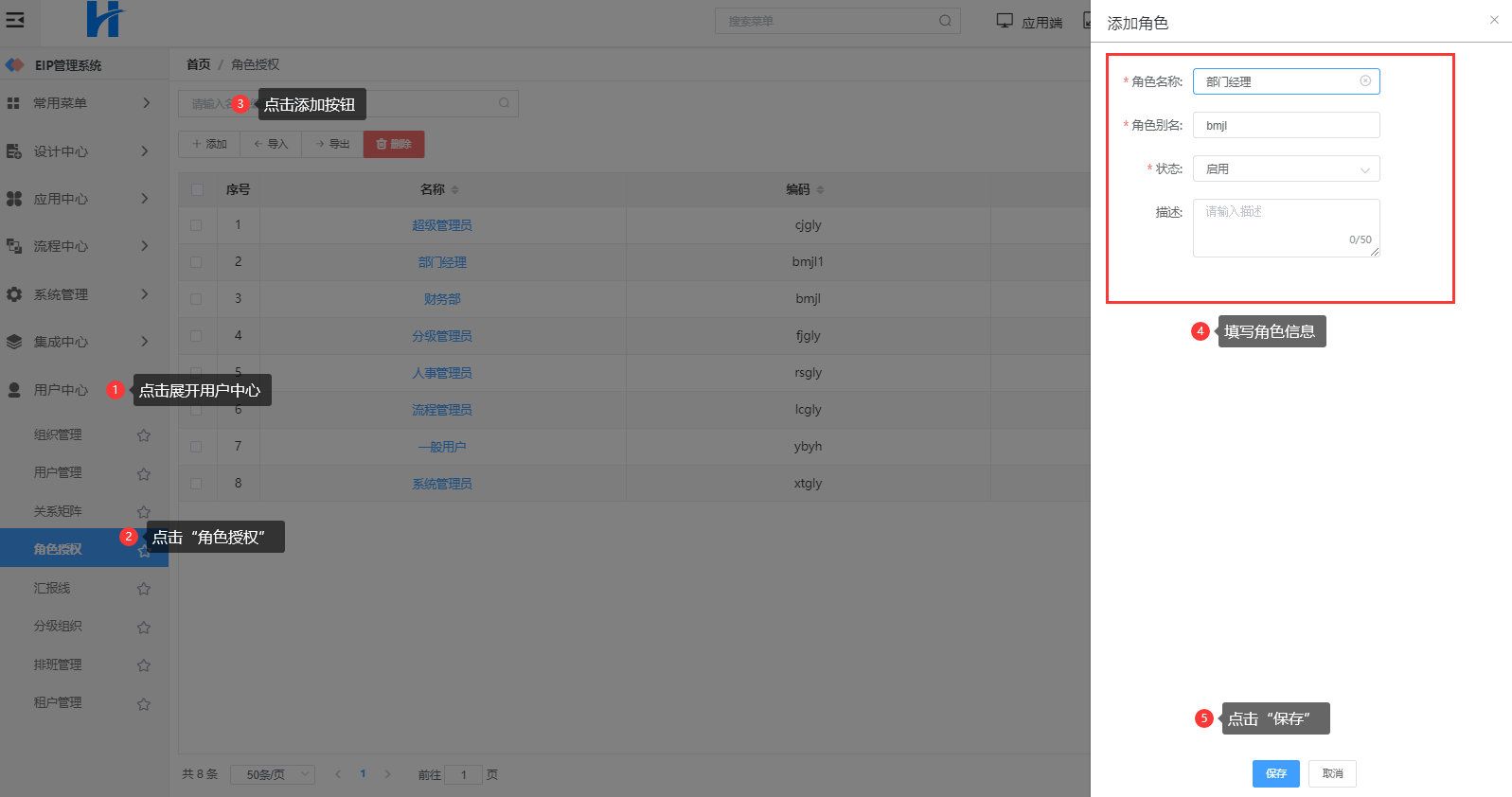The image size is (1512, 797).
Task: Open the 状态 dropdown showing 启用
Action: [x=1286, y=168]
